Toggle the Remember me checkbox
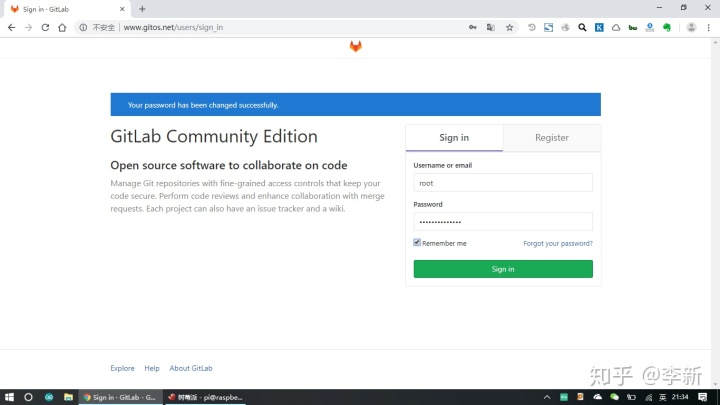 417,242
